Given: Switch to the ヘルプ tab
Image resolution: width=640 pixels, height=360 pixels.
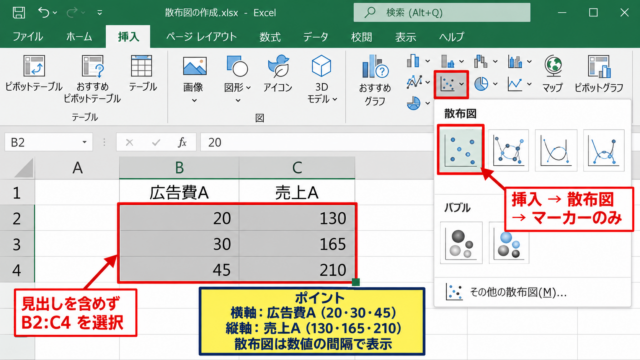Looking at the screenshot, I should coord(451,37).
